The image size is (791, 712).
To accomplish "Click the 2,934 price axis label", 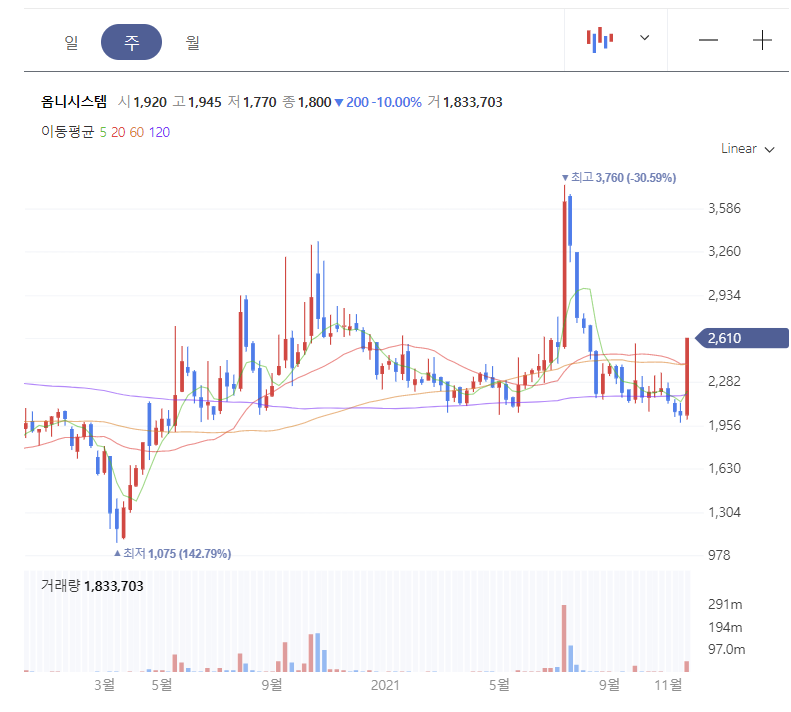I will click(724, 295).
